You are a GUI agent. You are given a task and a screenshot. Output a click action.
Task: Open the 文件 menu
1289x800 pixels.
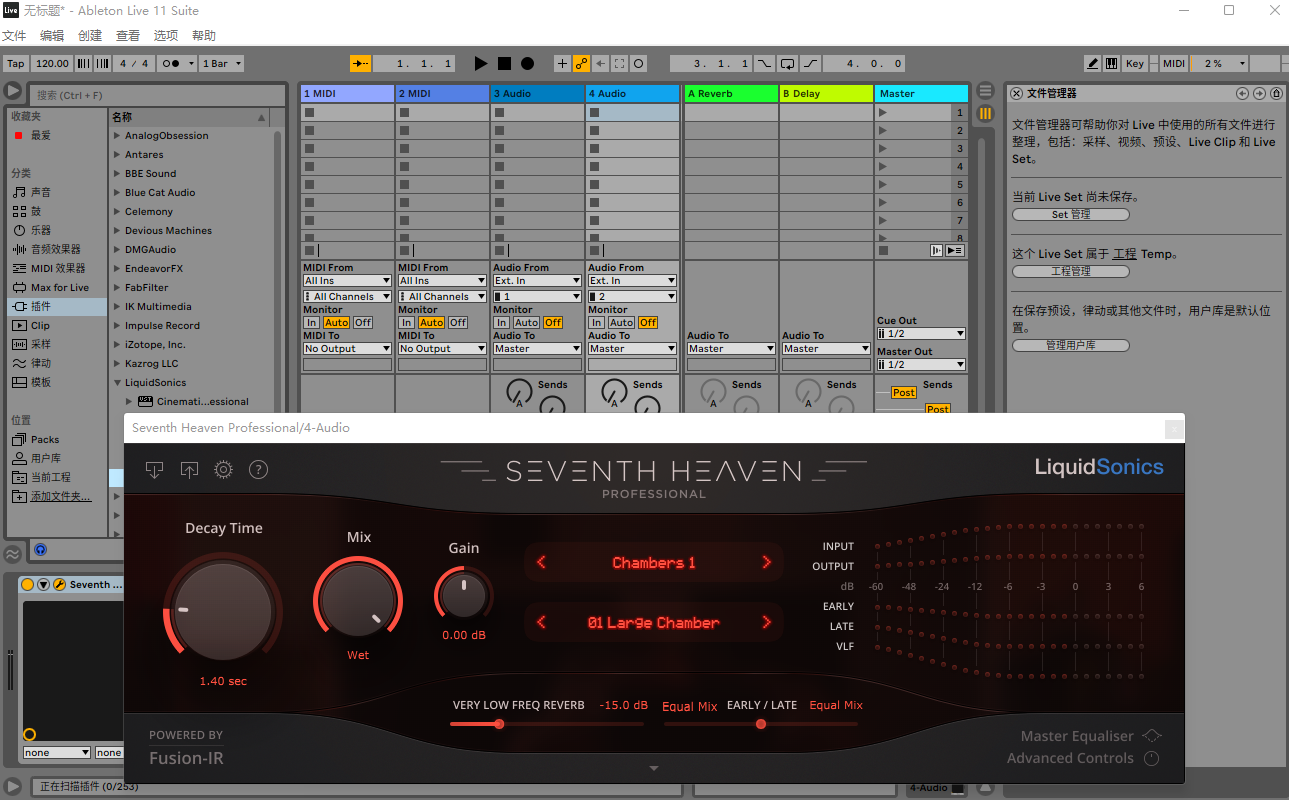(14, 35)
